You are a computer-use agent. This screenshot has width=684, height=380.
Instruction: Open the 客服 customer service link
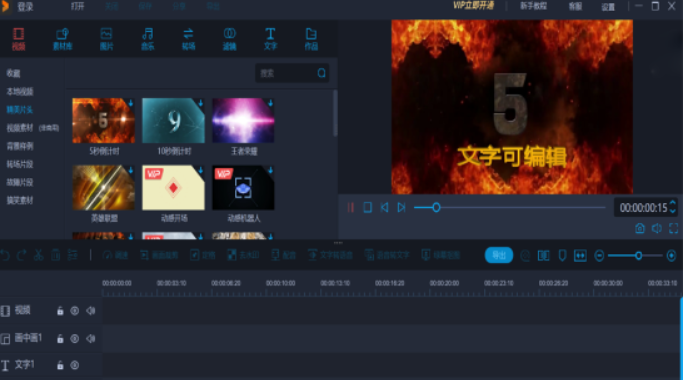pyautogui.click(x=575, y=6)
